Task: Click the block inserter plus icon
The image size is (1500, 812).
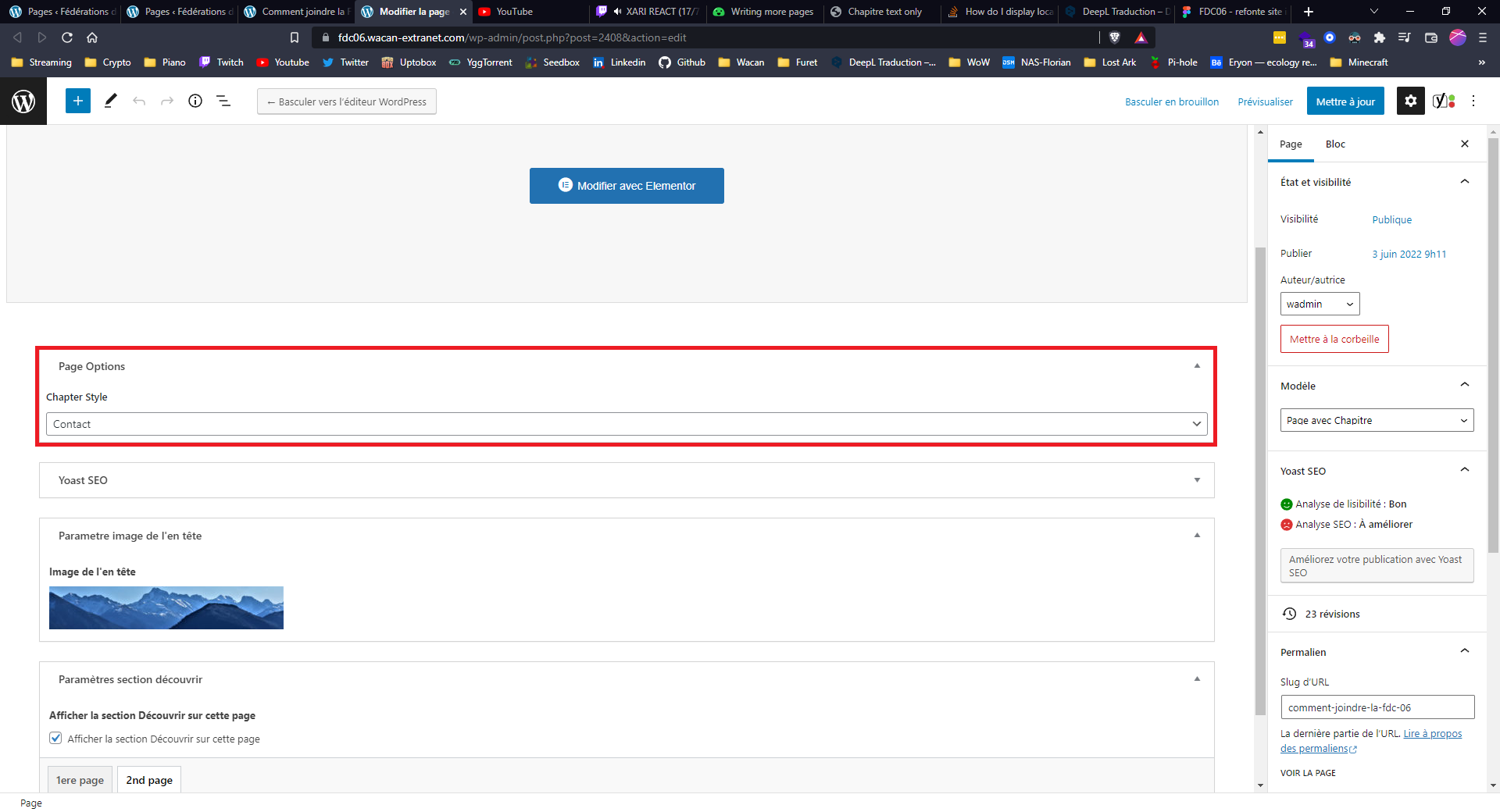Action: [x=77, y=101]
